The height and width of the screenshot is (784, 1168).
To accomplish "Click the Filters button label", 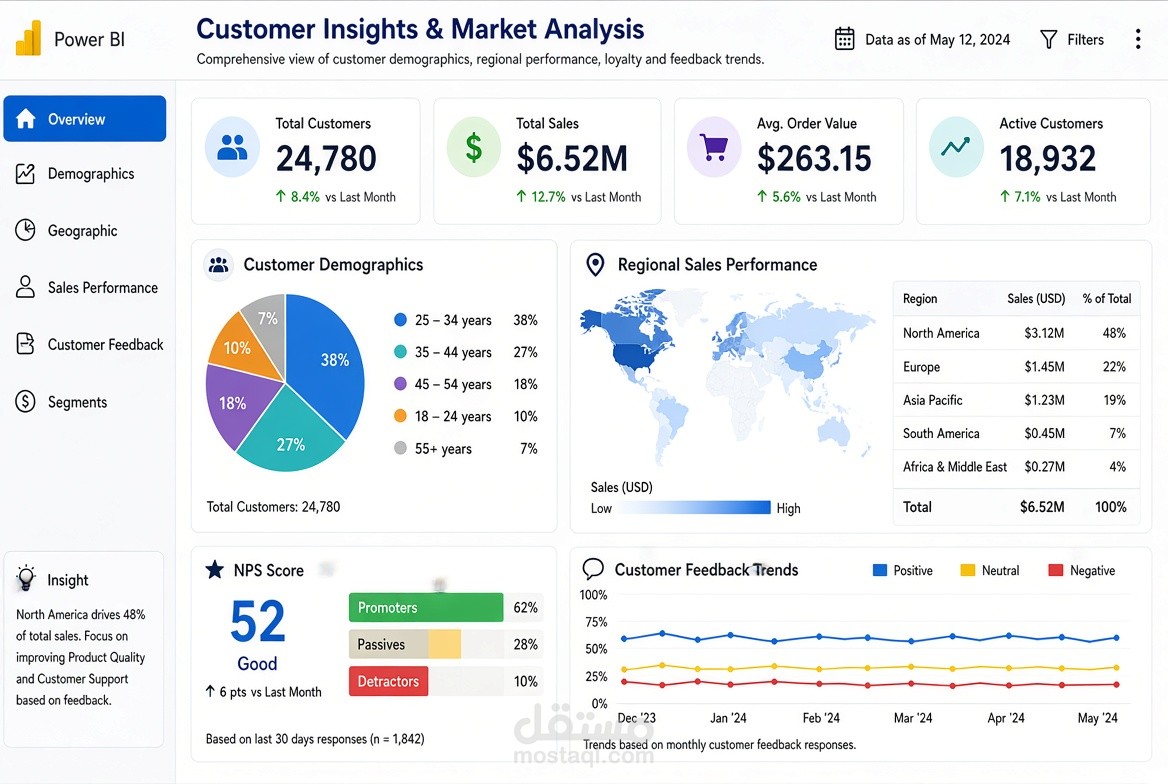I will pos(1085,39).
